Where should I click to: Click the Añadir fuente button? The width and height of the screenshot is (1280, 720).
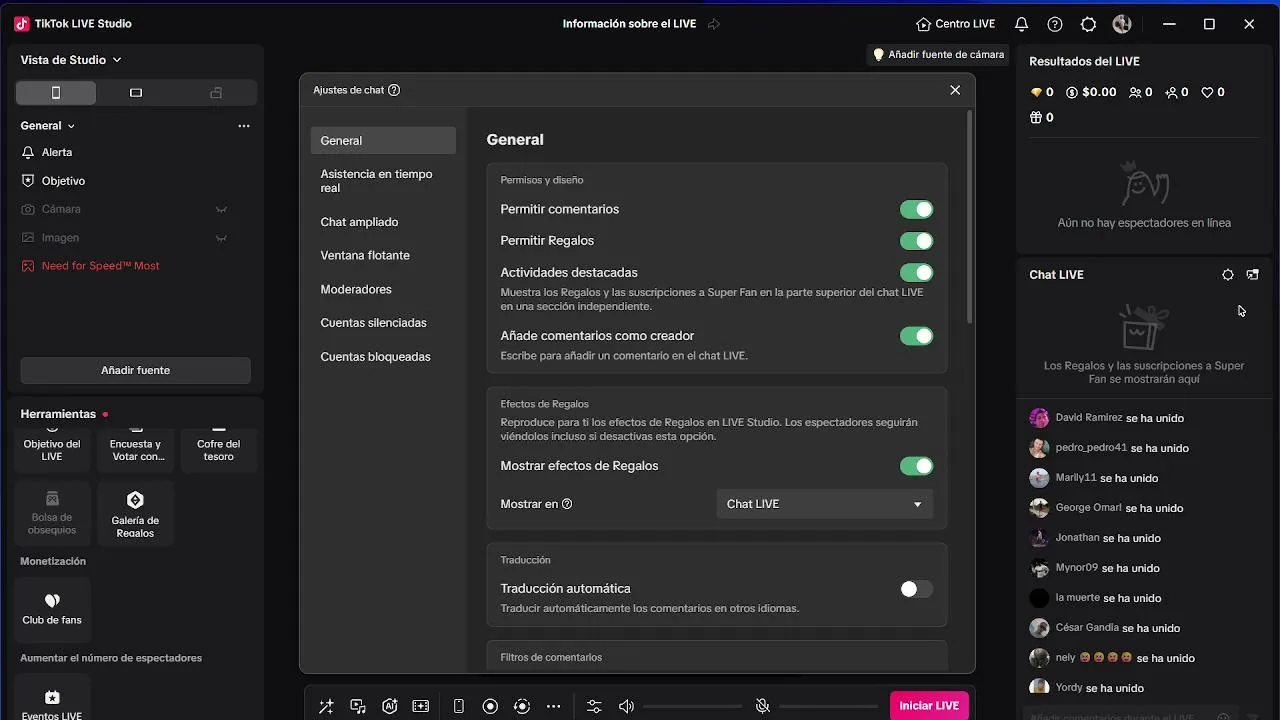coord(135,370)
